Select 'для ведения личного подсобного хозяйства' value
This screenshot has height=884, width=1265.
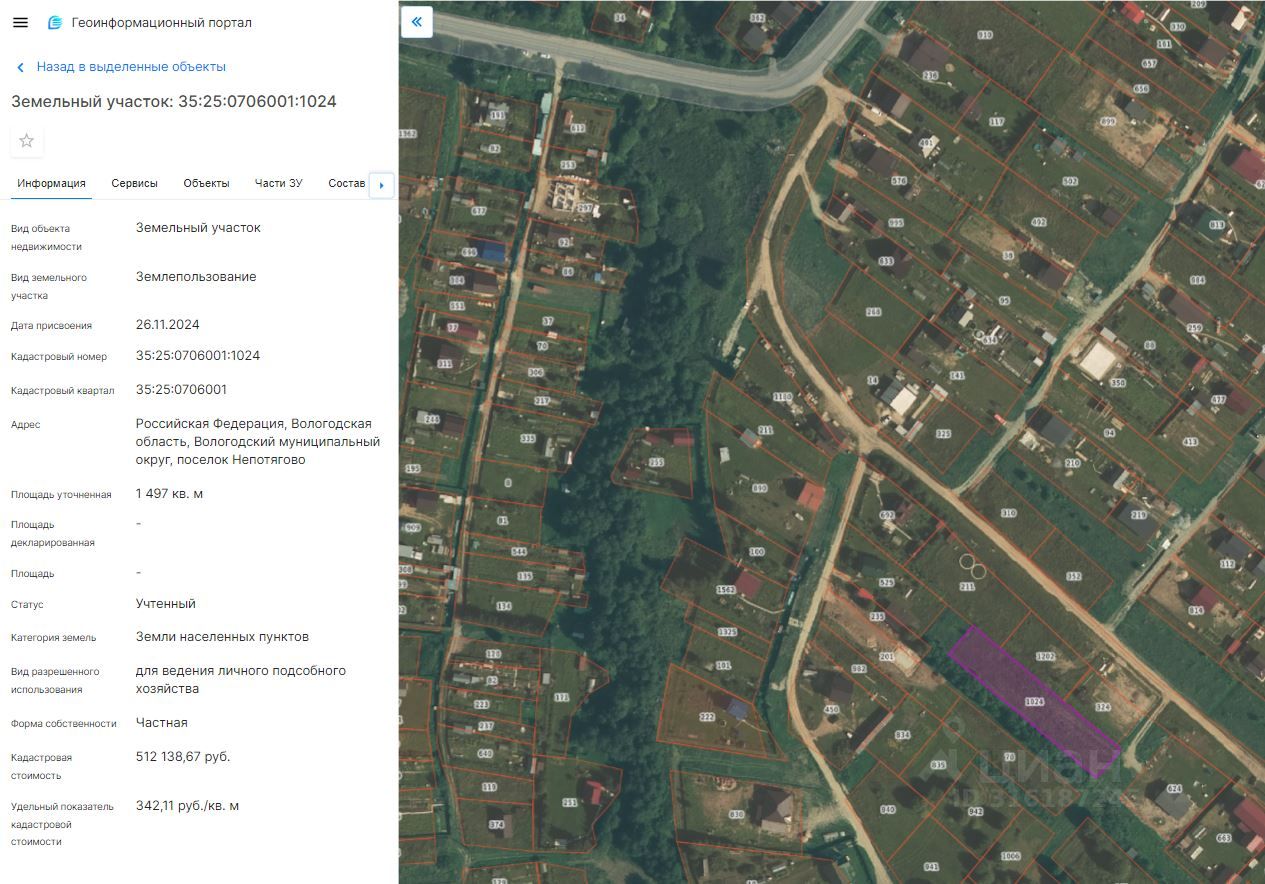tap(241, 680)
